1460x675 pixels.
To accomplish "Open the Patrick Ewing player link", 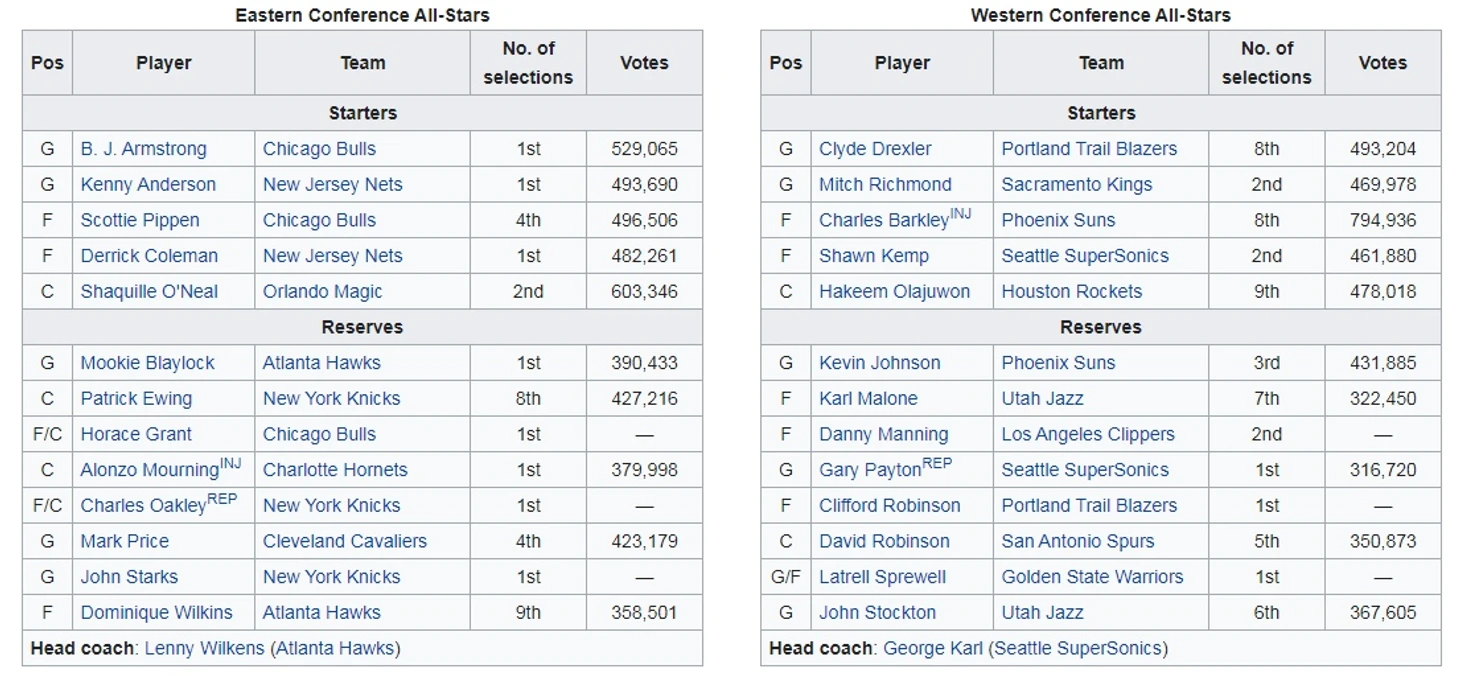I will pos(136,399).
